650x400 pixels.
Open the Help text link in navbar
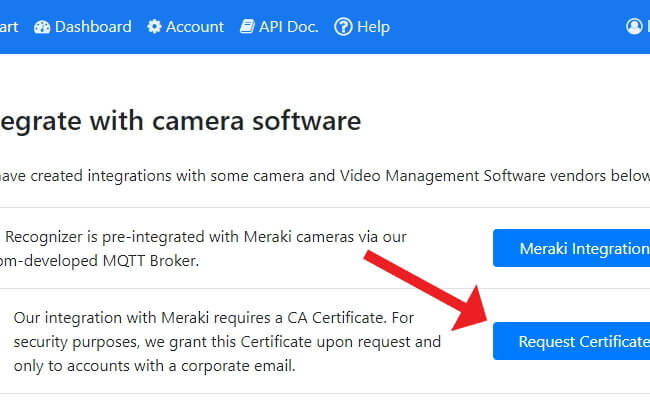click(374, 27)
